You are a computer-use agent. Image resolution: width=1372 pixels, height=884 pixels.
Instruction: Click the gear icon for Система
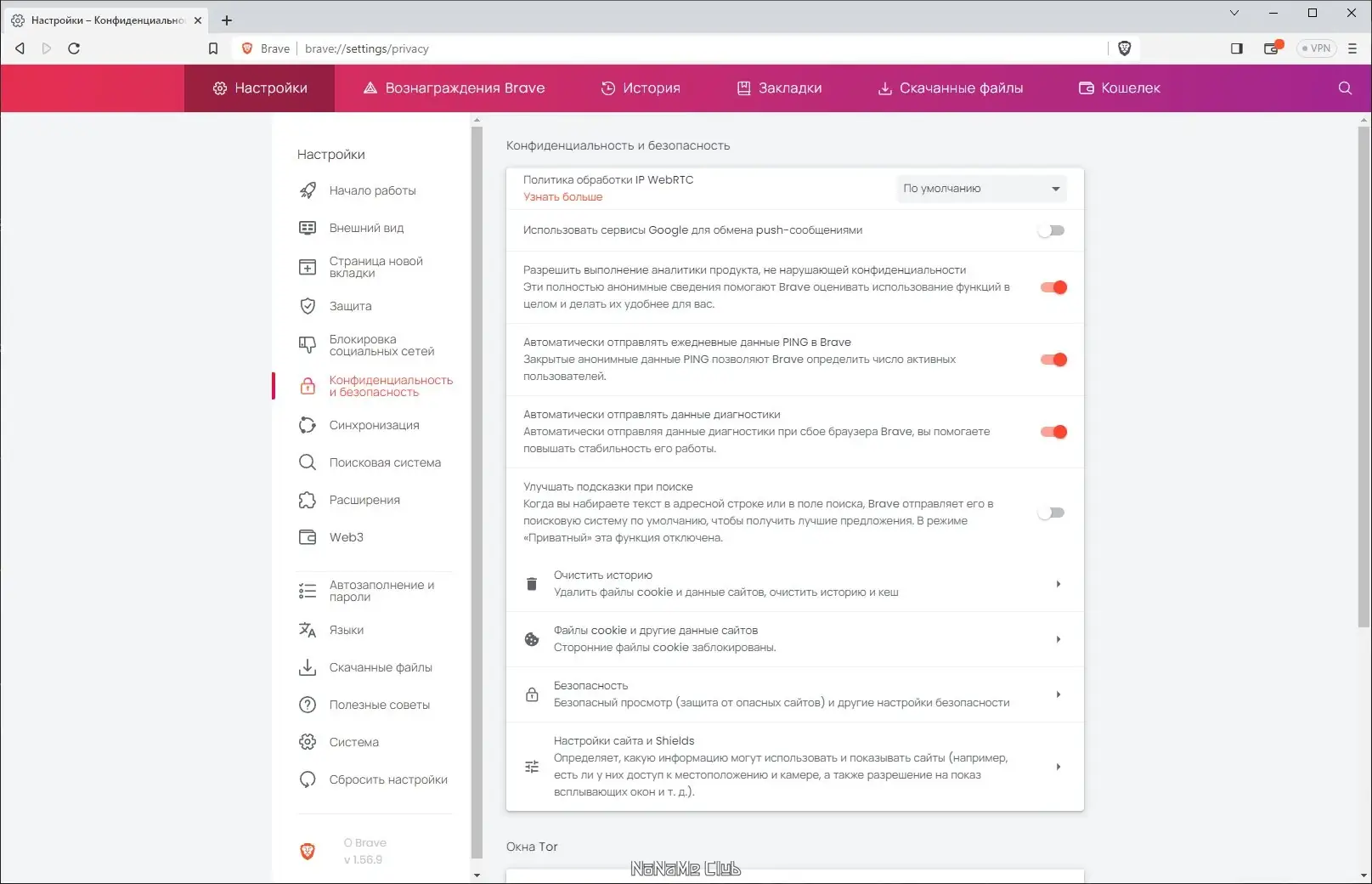[308, 742]
